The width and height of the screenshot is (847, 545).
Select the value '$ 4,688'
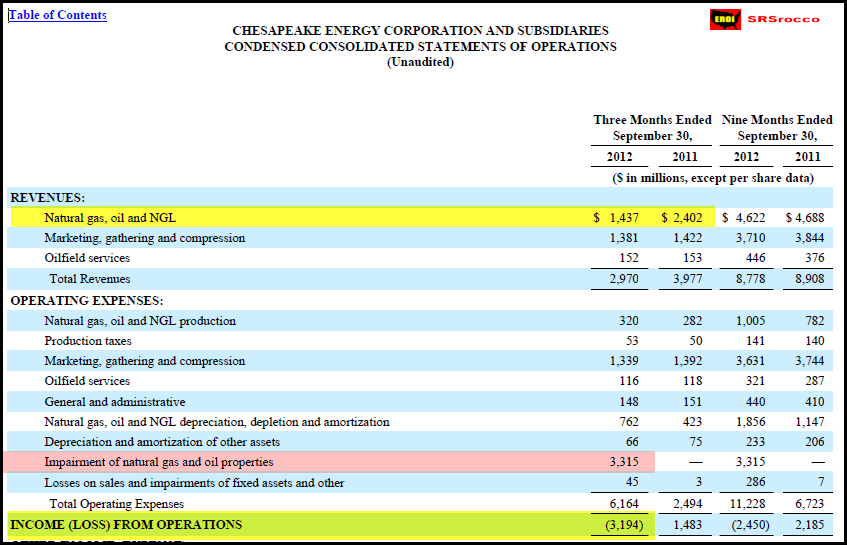click(805, 218)
